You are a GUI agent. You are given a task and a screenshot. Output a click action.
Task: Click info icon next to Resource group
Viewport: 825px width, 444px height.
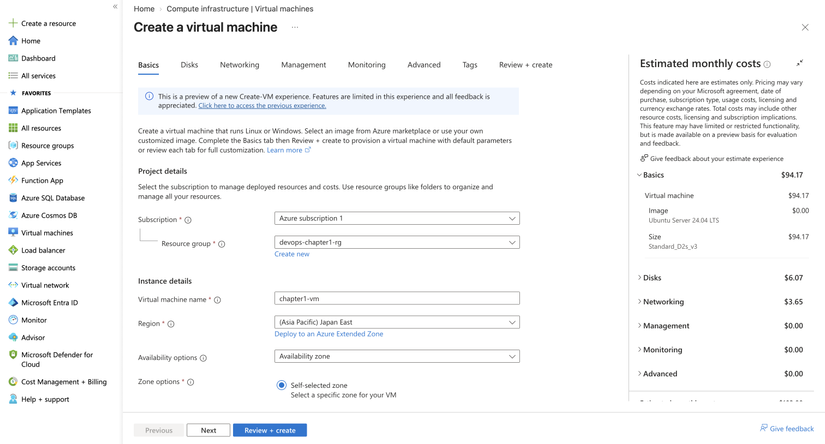pos(222,244)
